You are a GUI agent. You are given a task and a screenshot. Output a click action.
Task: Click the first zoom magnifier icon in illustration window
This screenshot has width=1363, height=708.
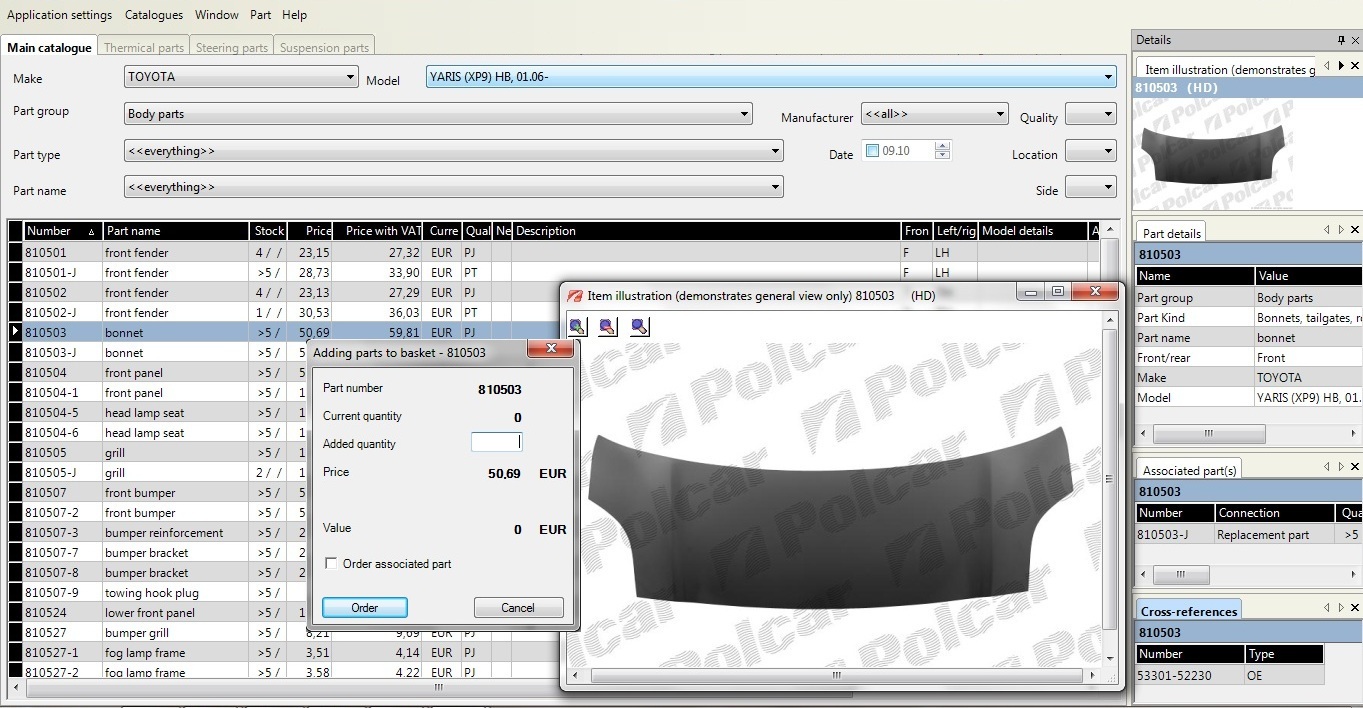coord(578,326)
